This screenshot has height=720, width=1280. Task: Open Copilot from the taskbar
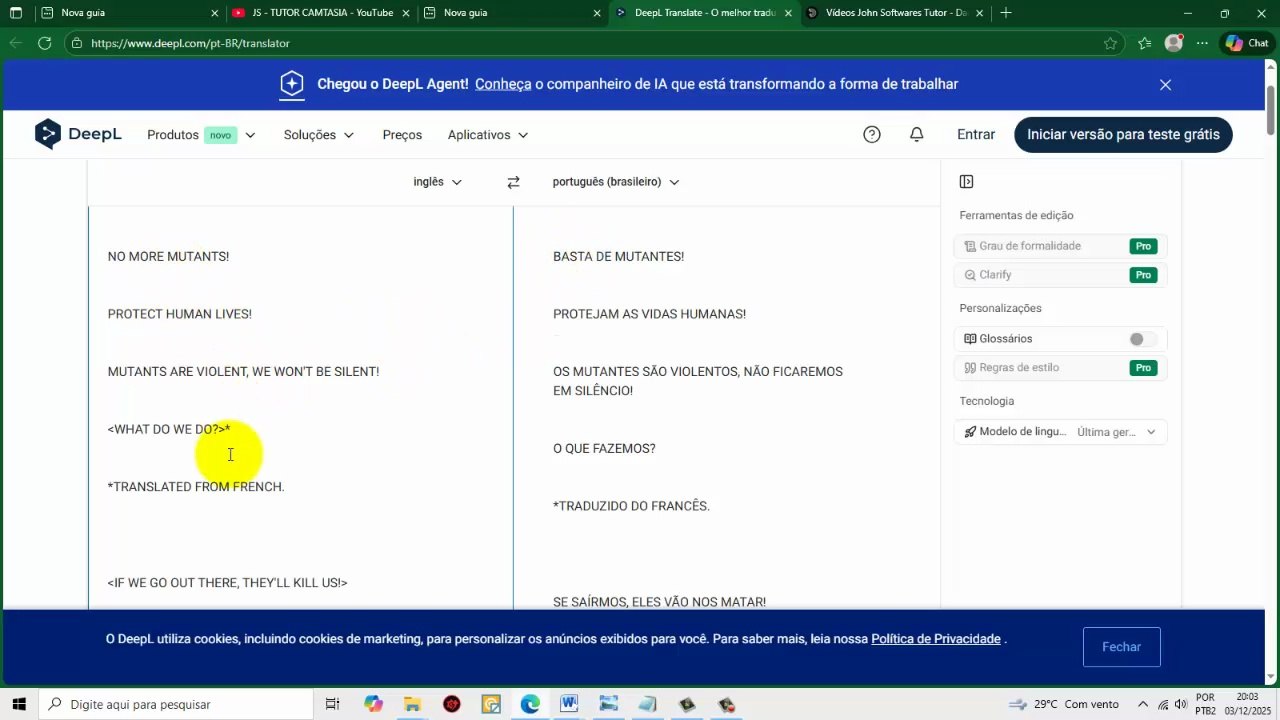[x=373, y=704]
